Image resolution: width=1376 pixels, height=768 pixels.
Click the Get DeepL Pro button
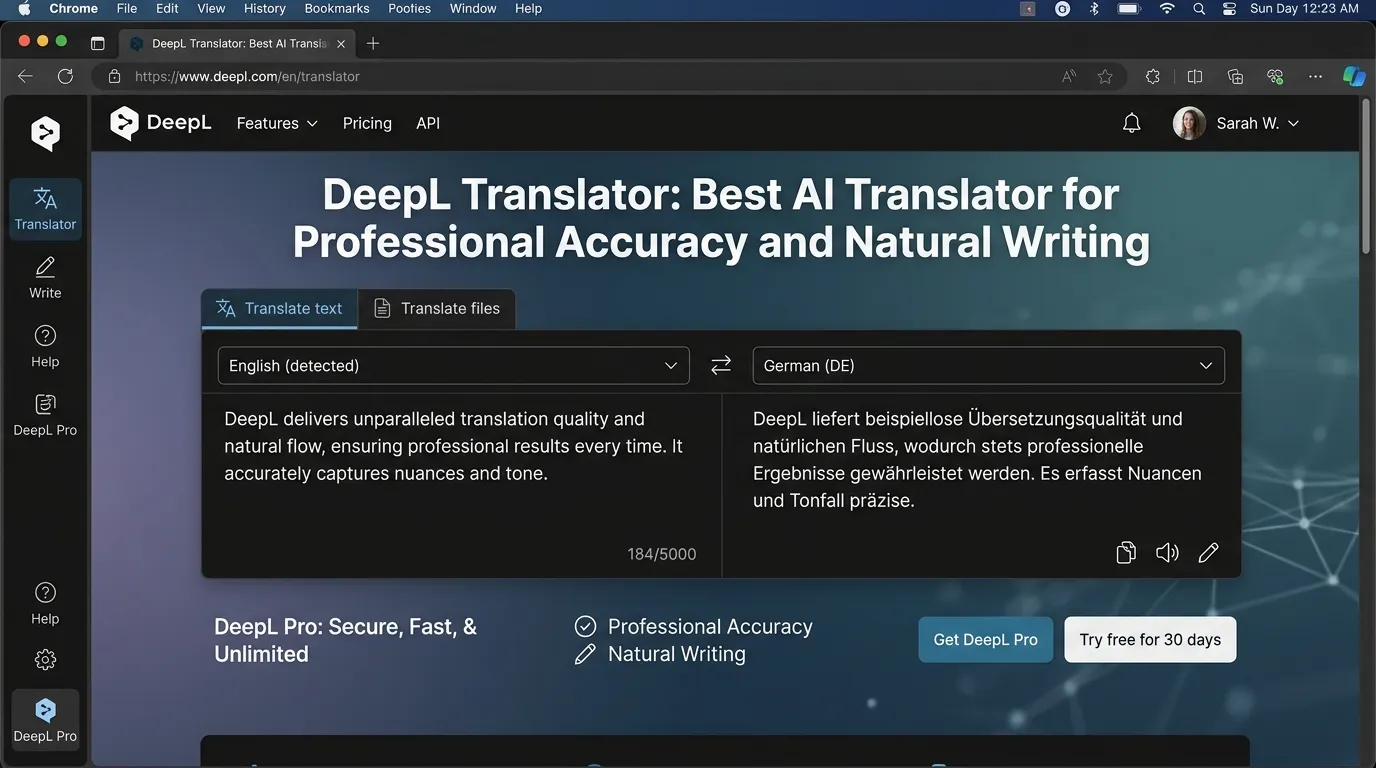pos(986,640)
